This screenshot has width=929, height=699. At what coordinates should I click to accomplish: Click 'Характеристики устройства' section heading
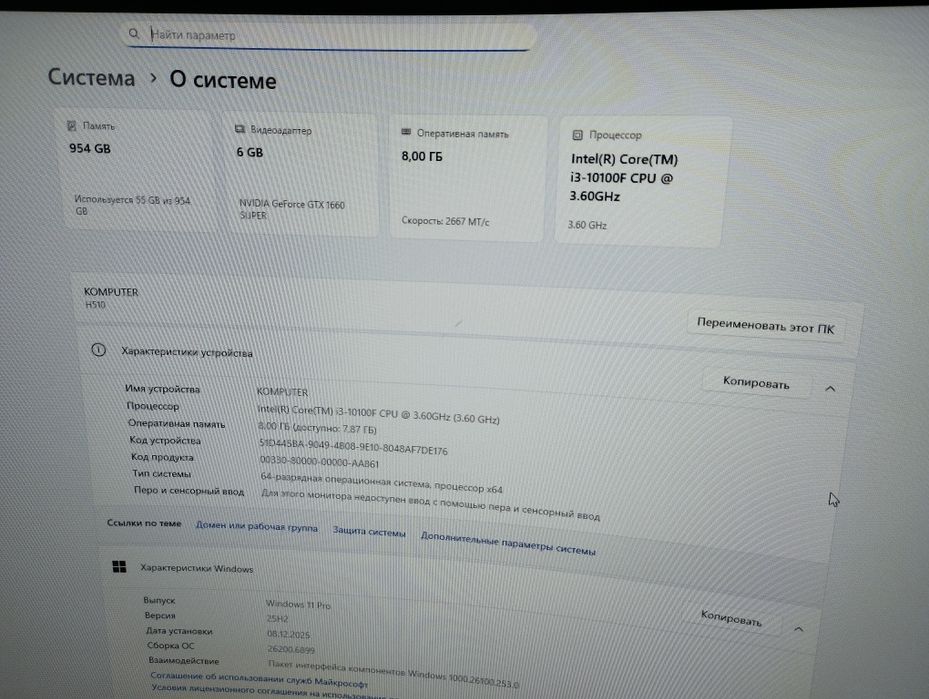pos(187,352)
